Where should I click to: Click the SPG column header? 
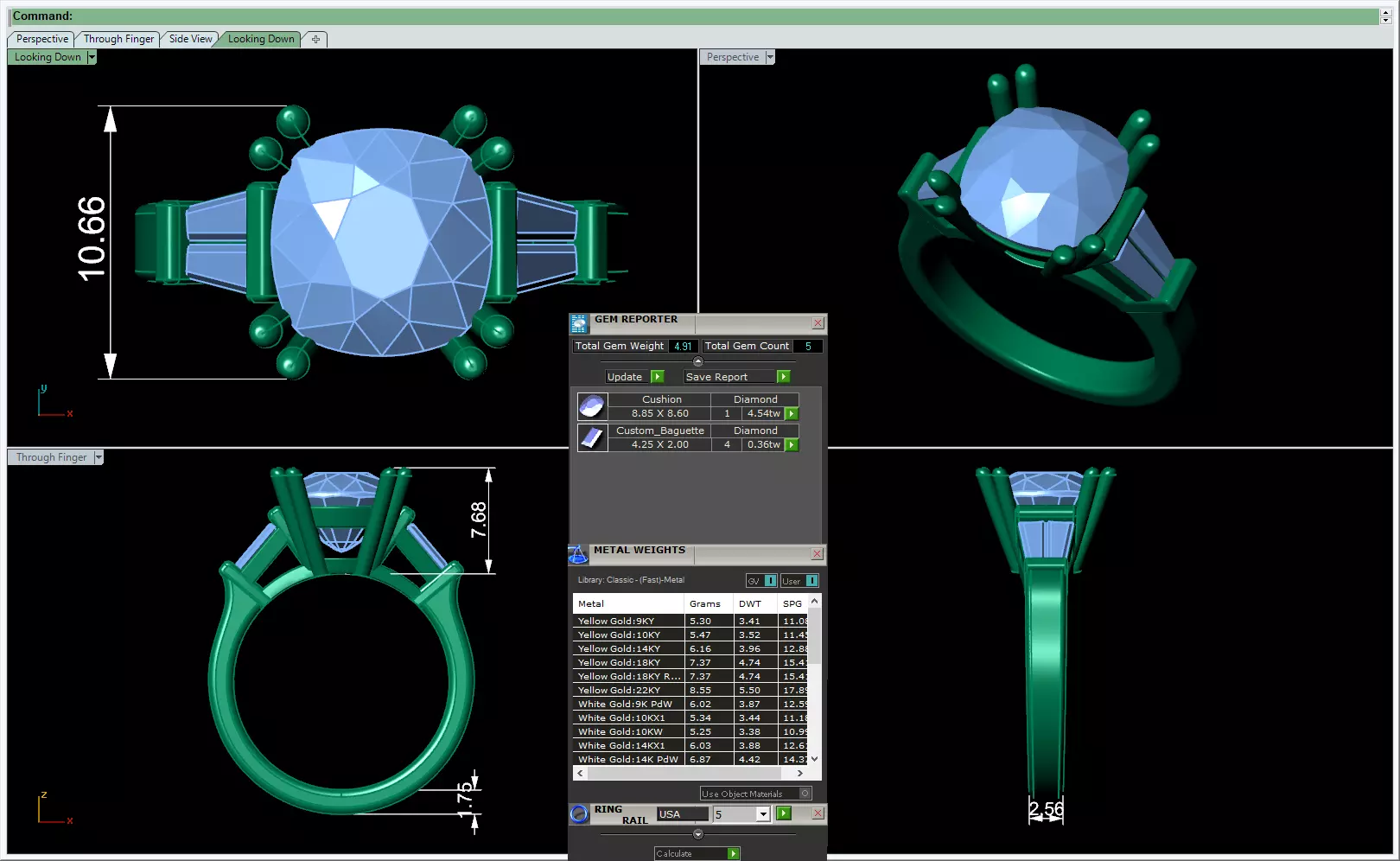pyautogui.click(x=793, y=603)
